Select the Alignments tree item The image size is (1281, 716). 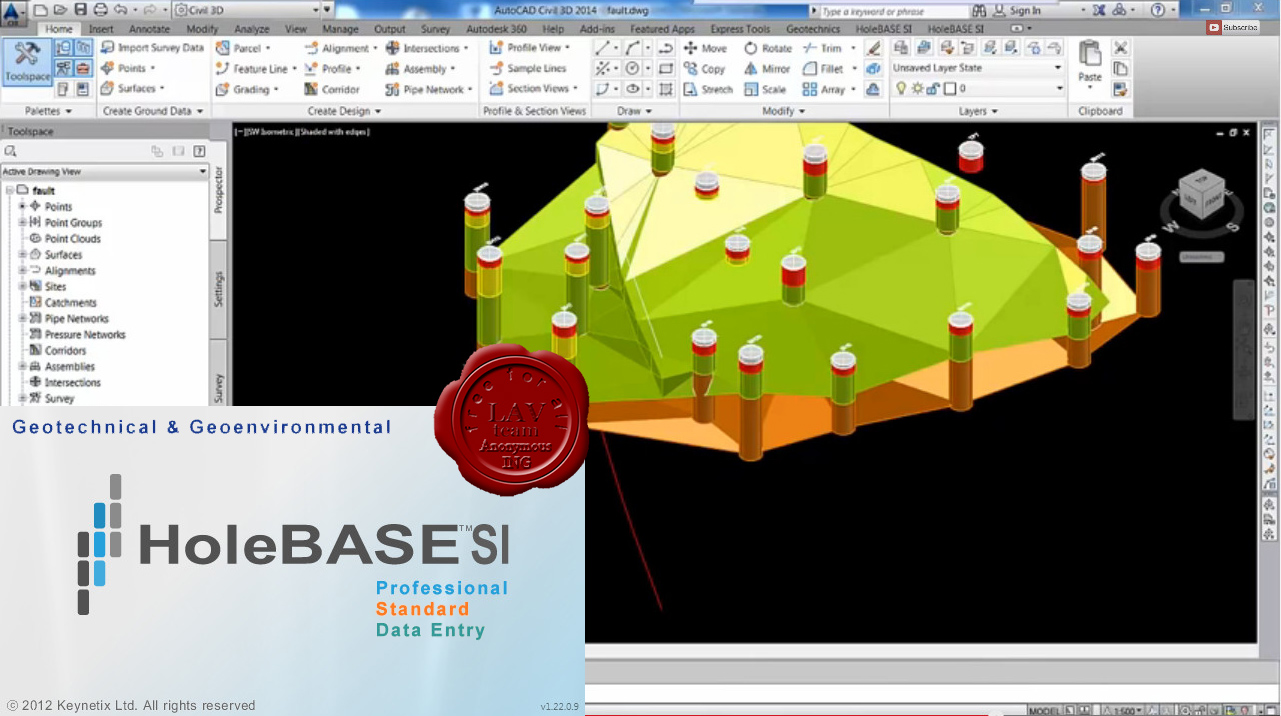click(x=70, y=270)
